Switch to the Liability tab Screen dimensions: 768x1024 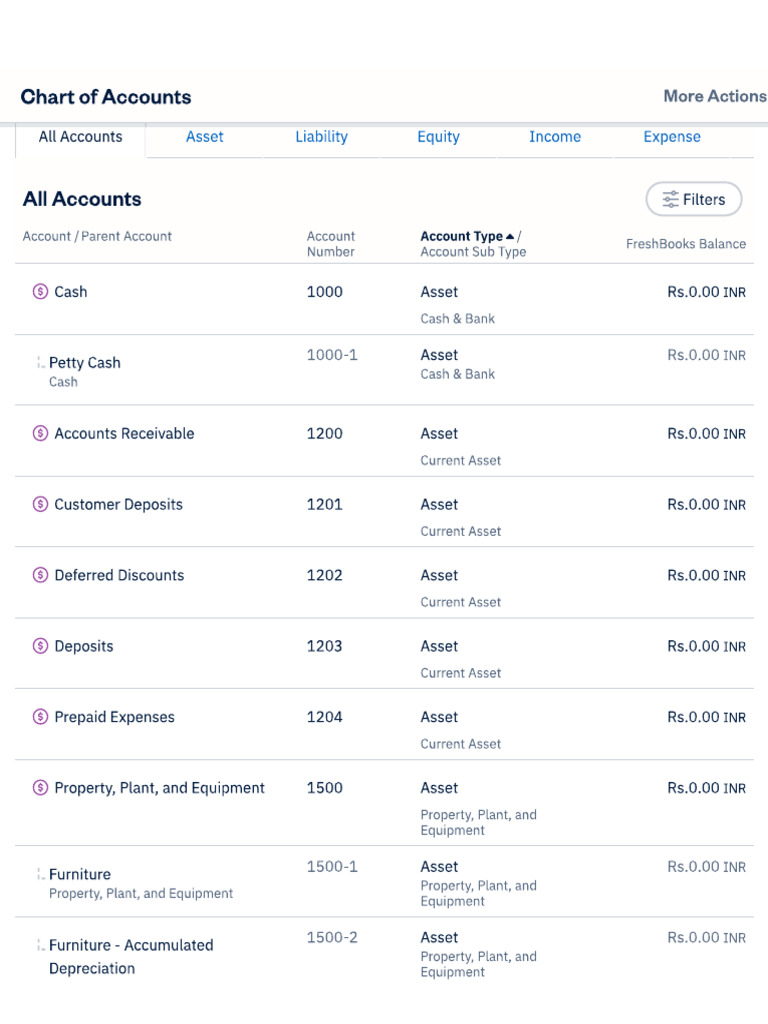321,137
